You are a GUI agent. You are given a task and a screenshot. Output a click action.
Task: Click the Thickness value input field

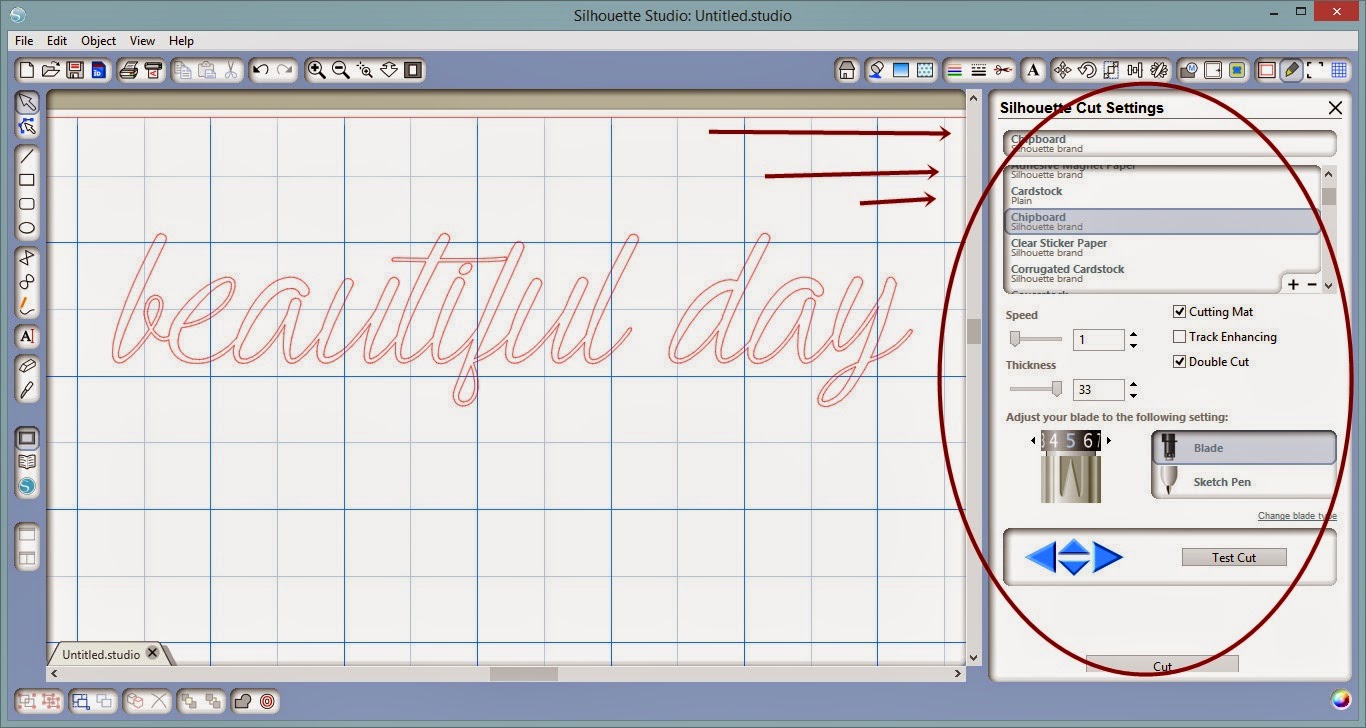[x=1098, y=390]
